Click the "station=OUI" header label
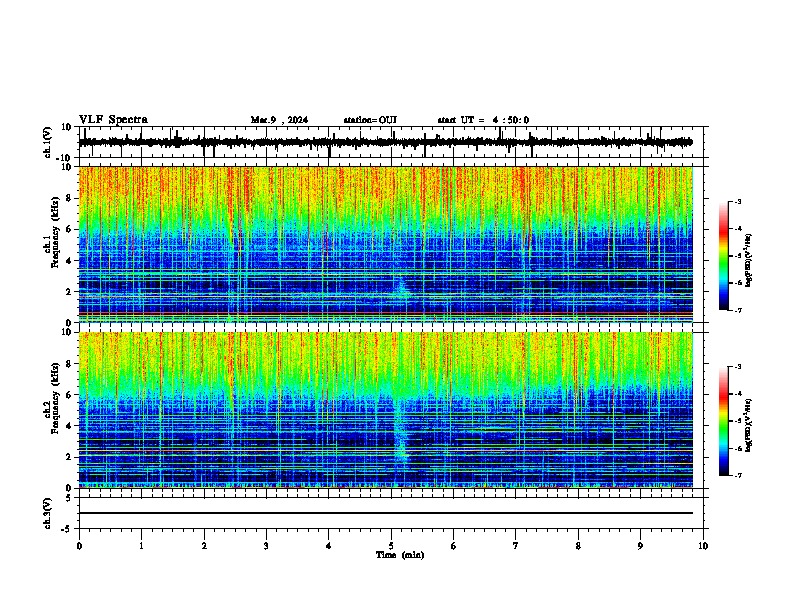The height and width of the screenshot is (612, 792). pyautogui.click(x=370, y=120)
